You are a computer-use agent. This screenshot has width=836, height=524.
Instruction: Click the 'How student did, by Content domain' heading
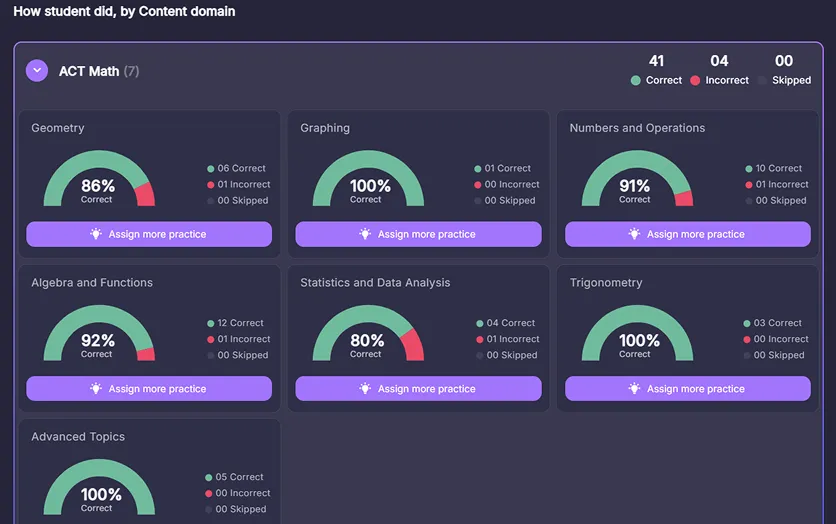point(124,11)
